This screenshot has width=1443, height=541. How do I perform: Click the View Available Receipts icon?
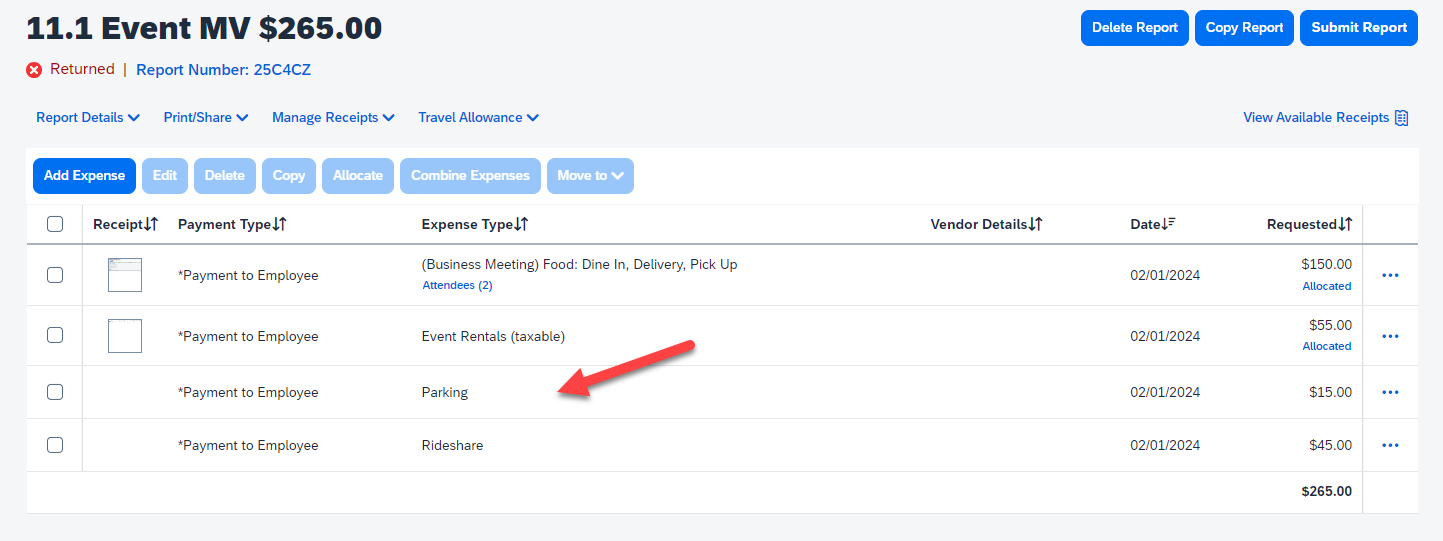click(1401, 118)
